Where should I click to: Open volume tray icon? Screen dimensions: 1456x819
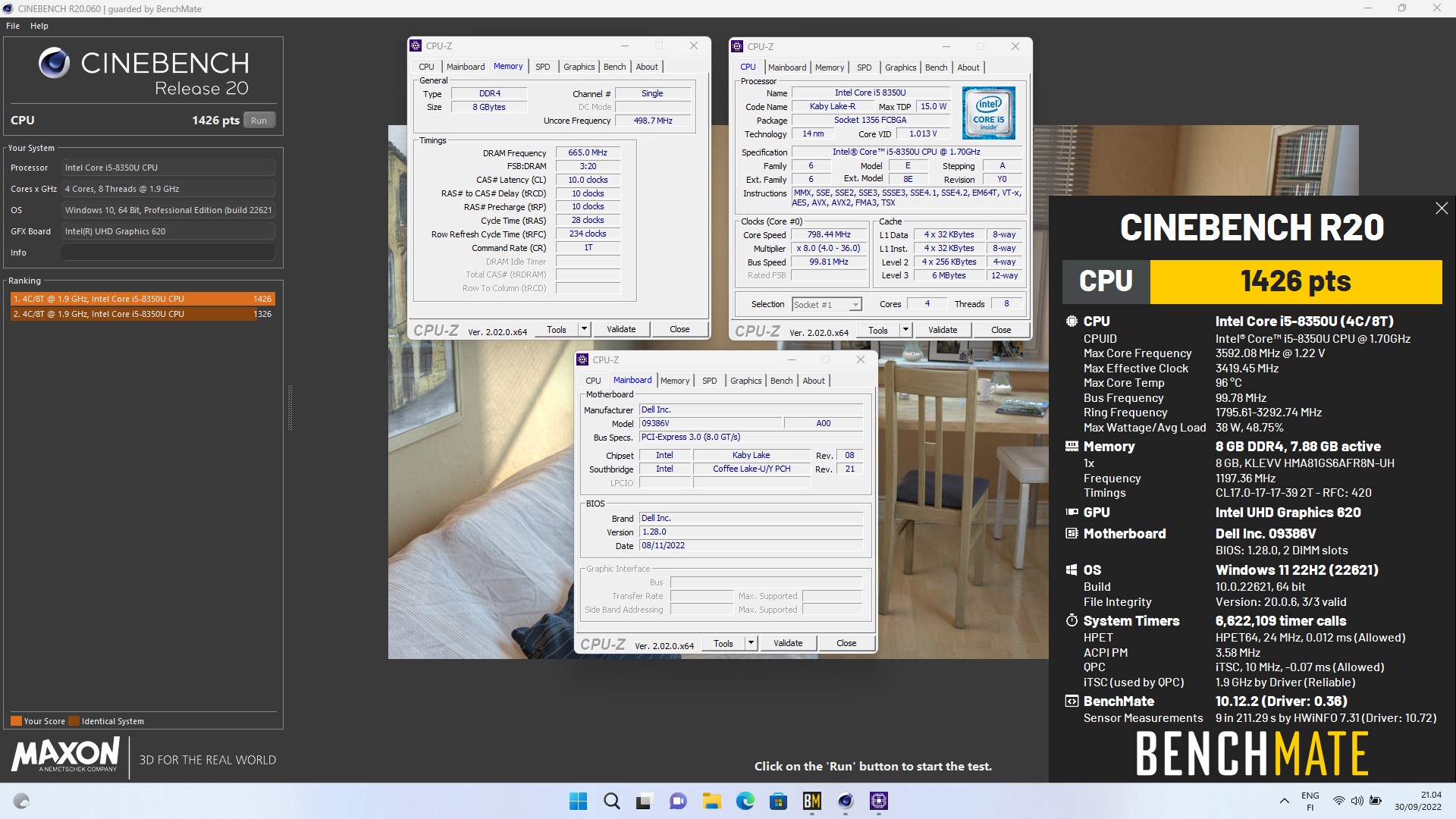pos(1357,801)
